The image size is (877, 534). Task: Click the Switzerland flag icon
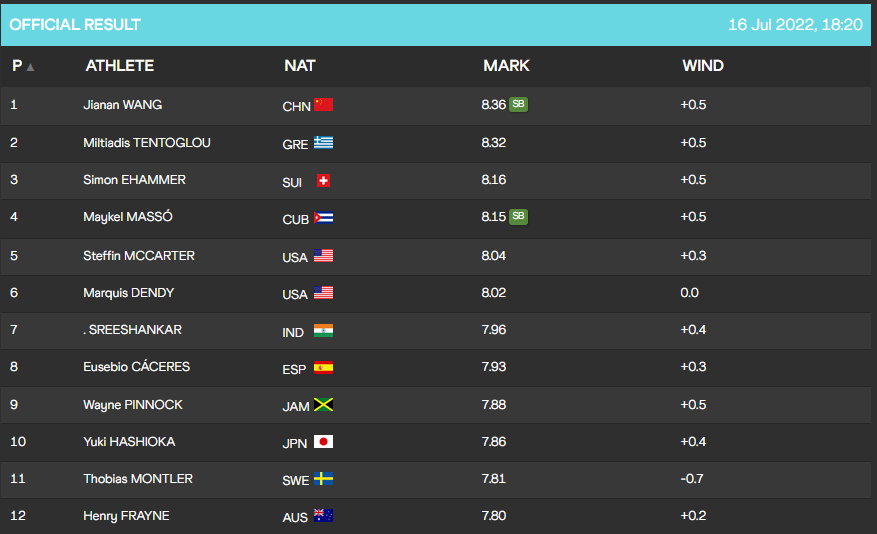323,181
